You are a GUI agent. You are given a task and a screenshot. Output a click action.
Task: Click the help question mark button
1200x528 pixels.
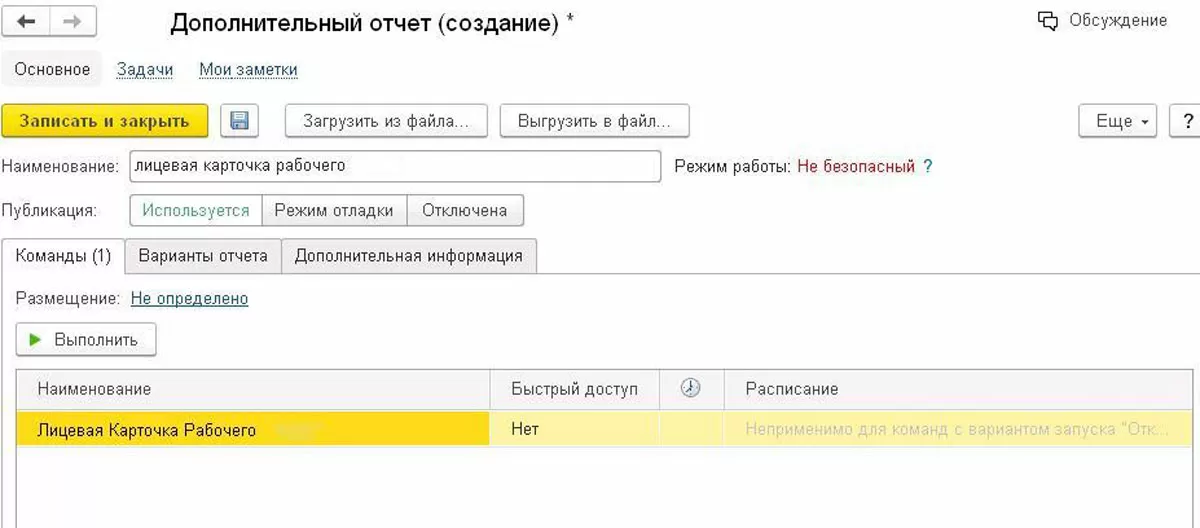tap(1189, 121)
